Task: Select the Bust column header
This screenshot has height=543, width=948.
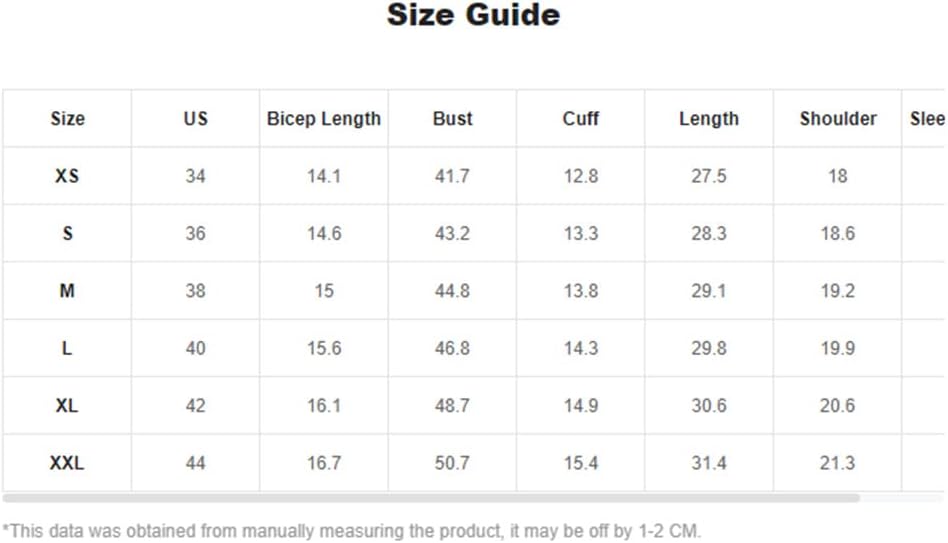Action: click(x=452, y=119)
